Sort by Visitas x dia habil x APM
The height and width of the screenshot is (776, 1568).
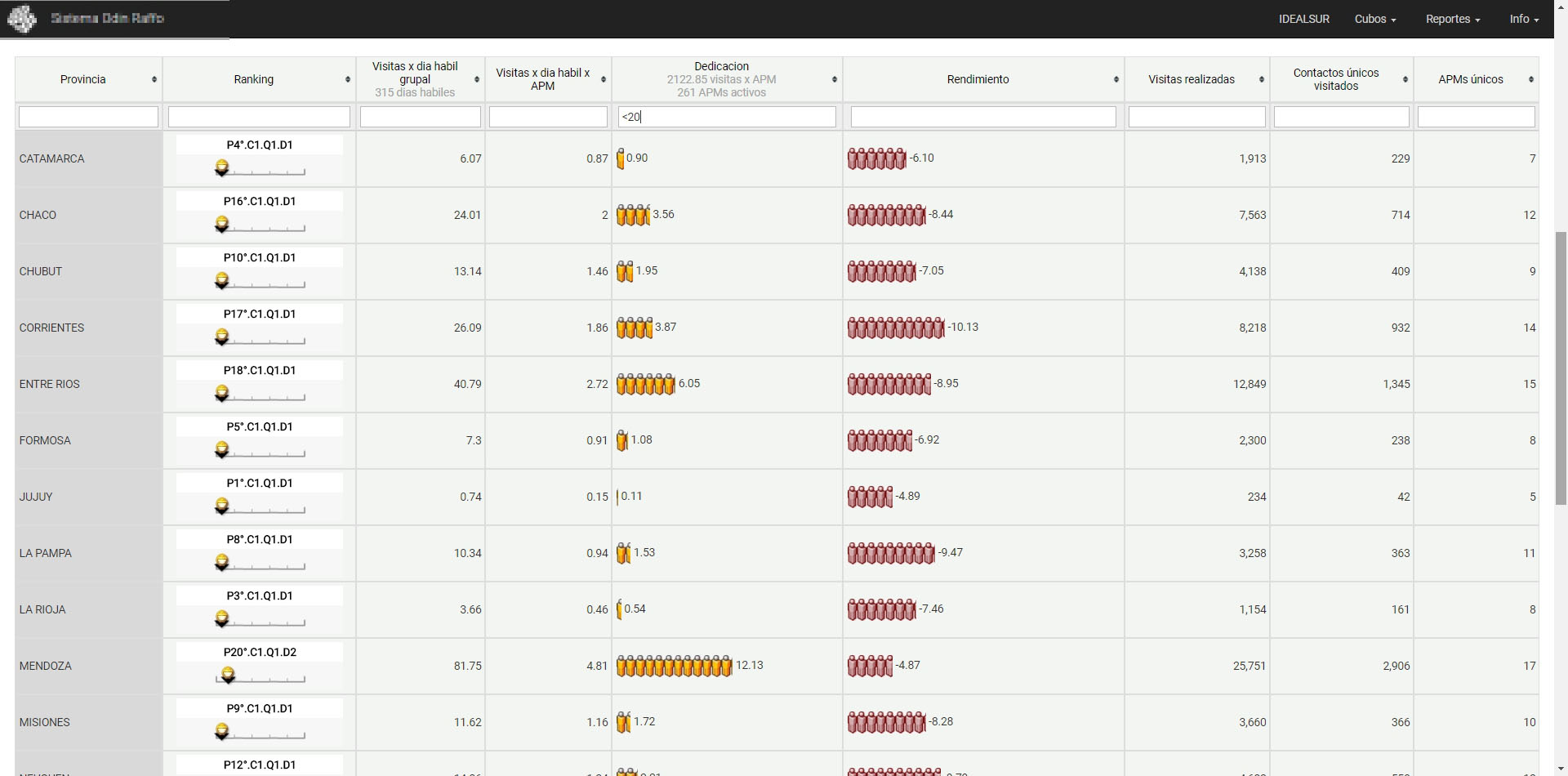click(548, 79)
